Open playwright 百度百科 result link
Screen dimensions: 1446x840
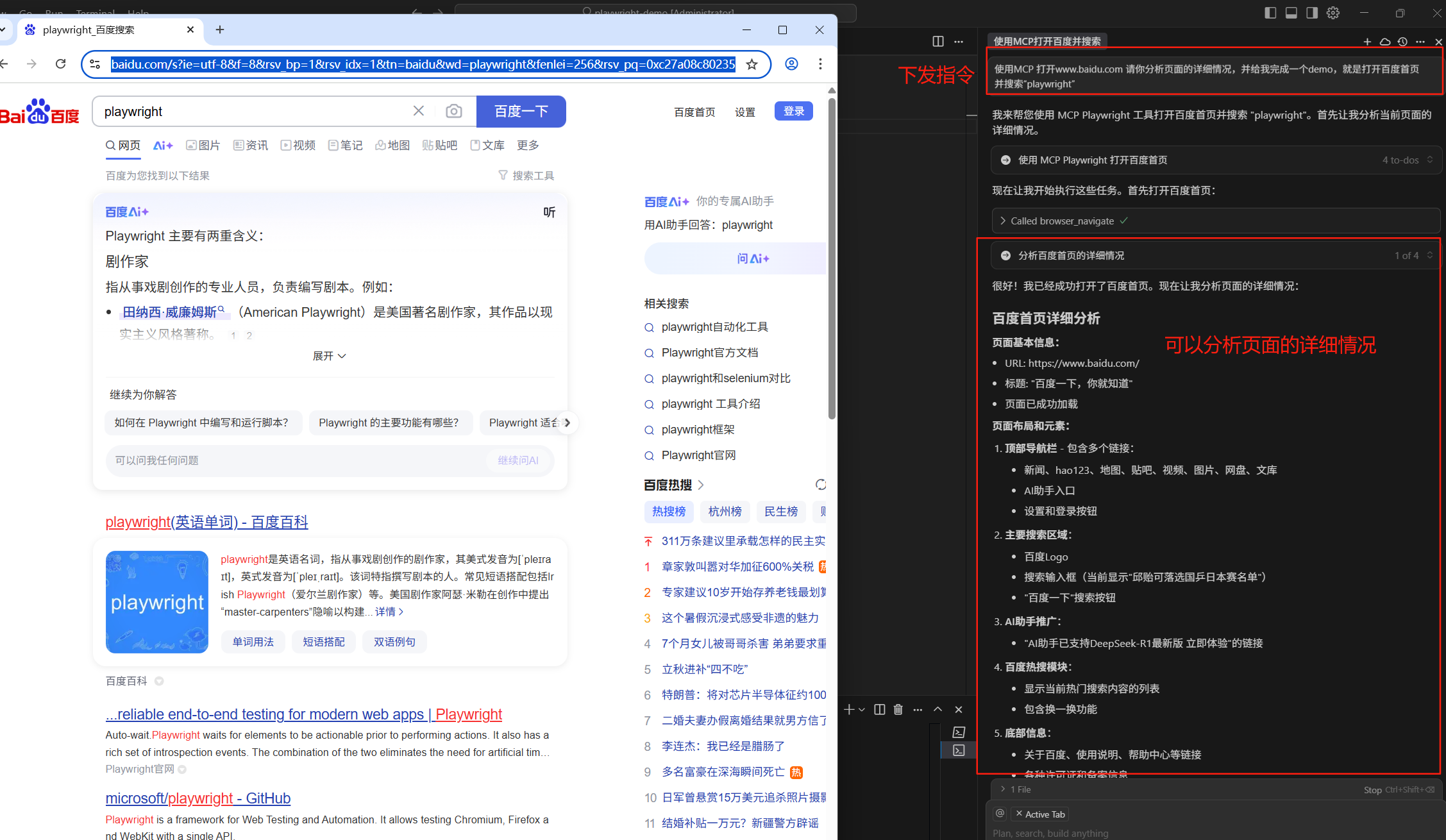[x=206, y=522]
